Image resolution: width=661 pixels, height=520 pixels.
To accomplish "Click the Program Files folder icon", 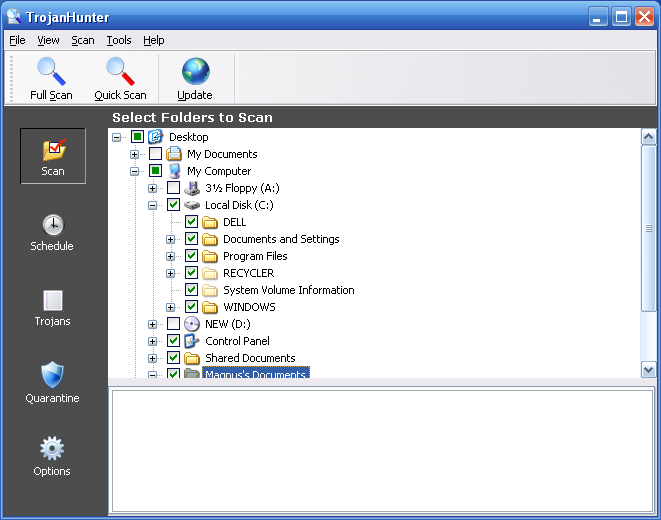I will [x=210, y=256].
